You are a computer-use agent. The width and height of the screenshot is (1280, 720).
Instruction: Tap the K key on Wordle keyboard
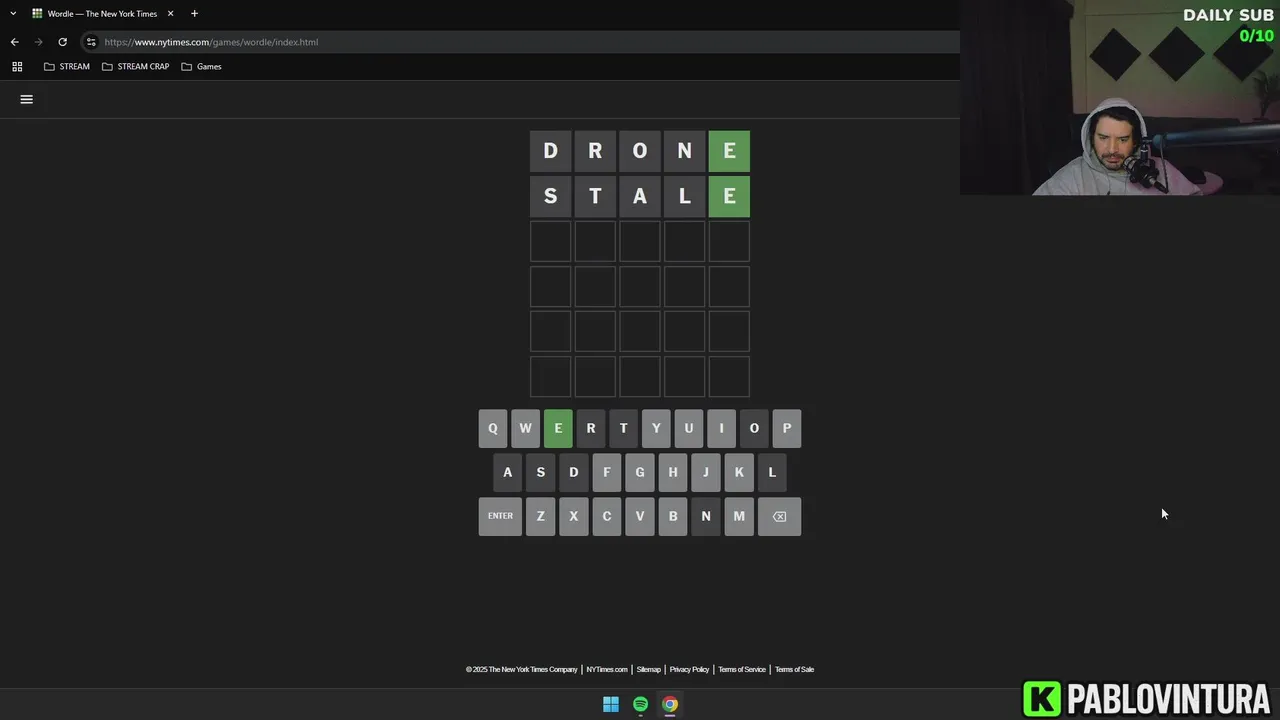coord(739,472)
